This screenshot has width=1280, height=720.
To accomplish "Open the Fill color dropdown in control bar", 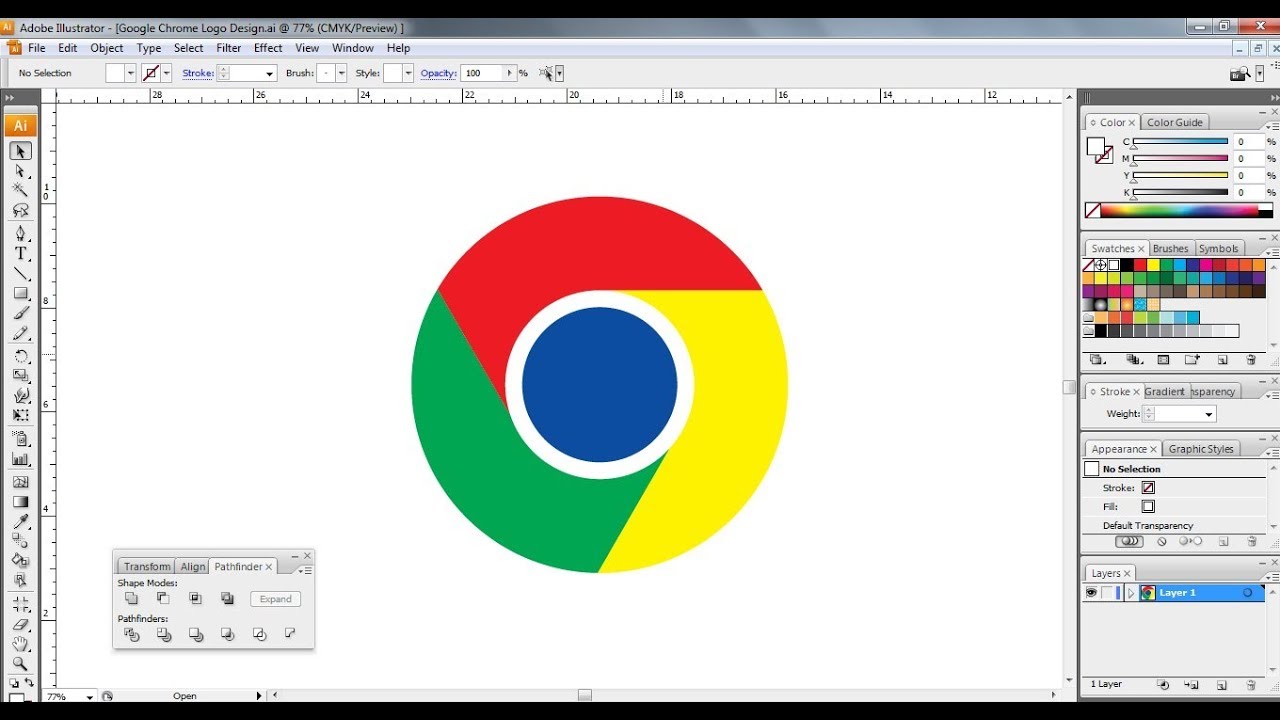I will 131,73.
